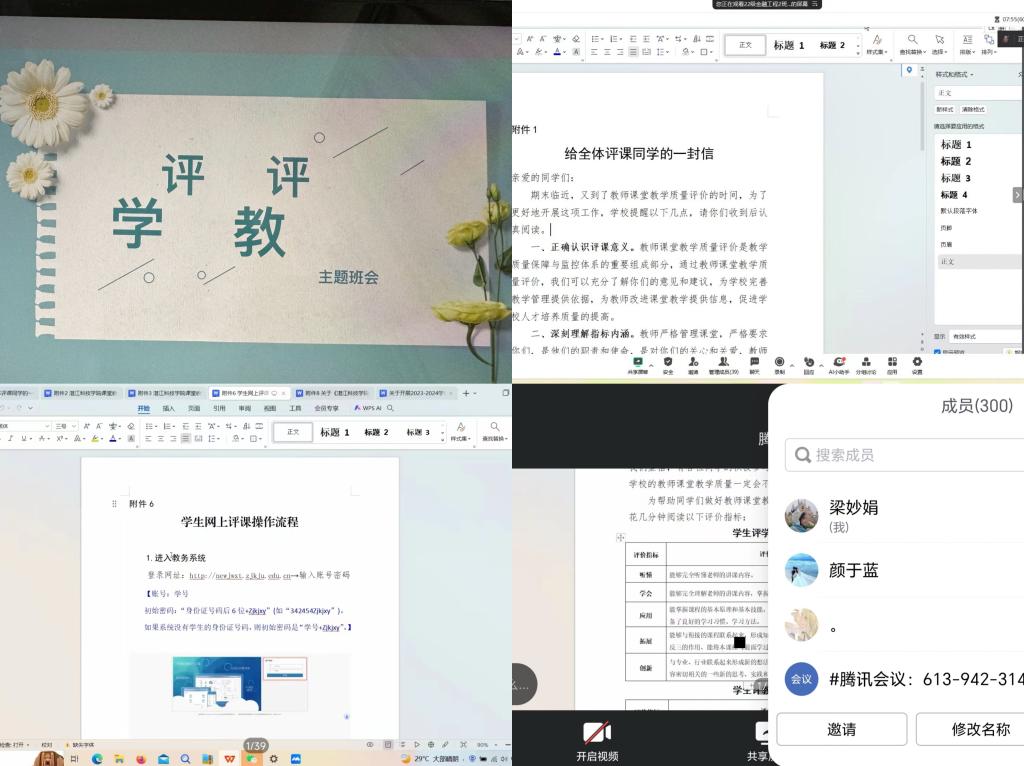
Task: Click increase font size in 附件 6 ribbon
Action: coord(86,426)
